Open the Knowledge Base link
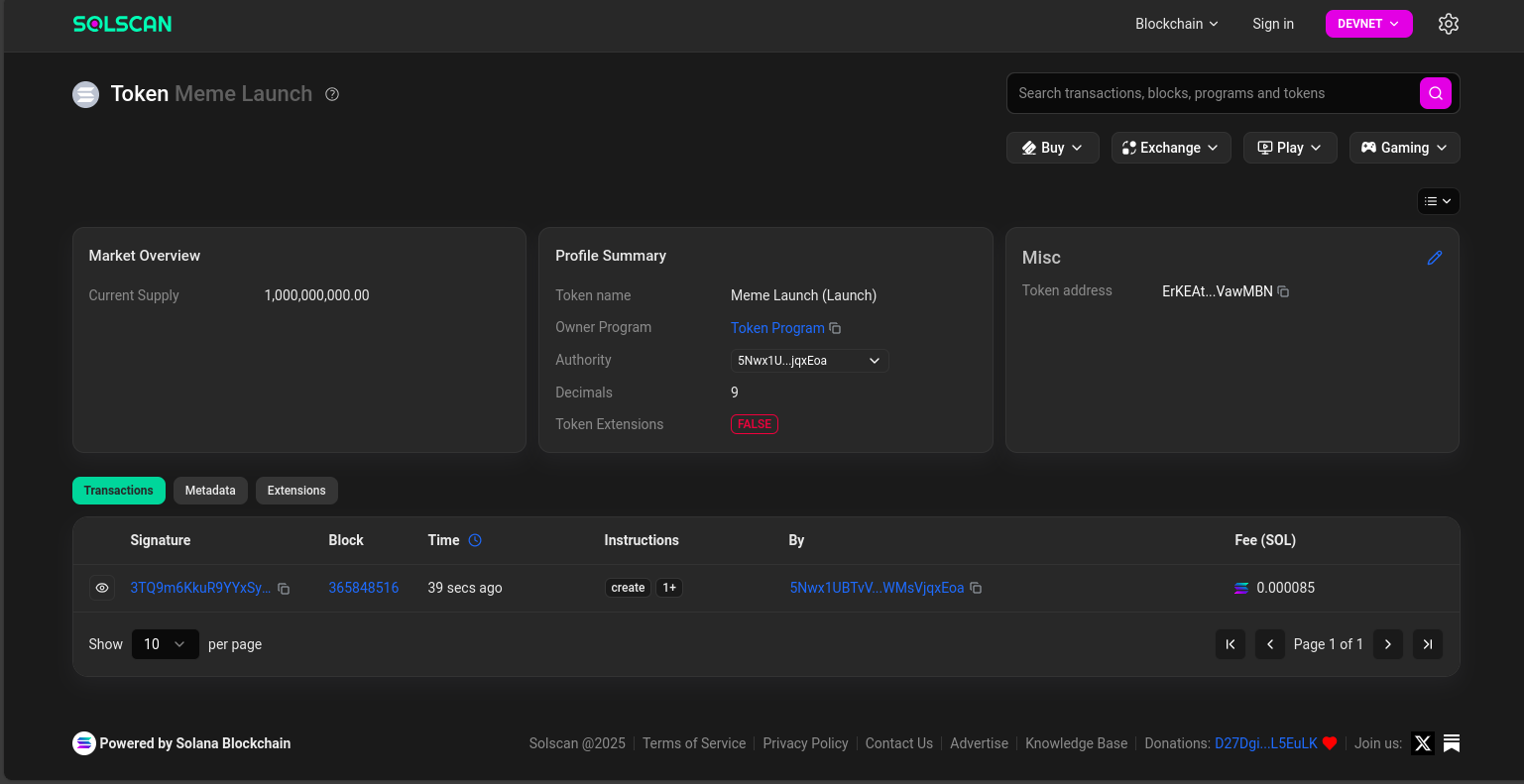The height and width of the screenshot is (784, 1524). 1076,743
